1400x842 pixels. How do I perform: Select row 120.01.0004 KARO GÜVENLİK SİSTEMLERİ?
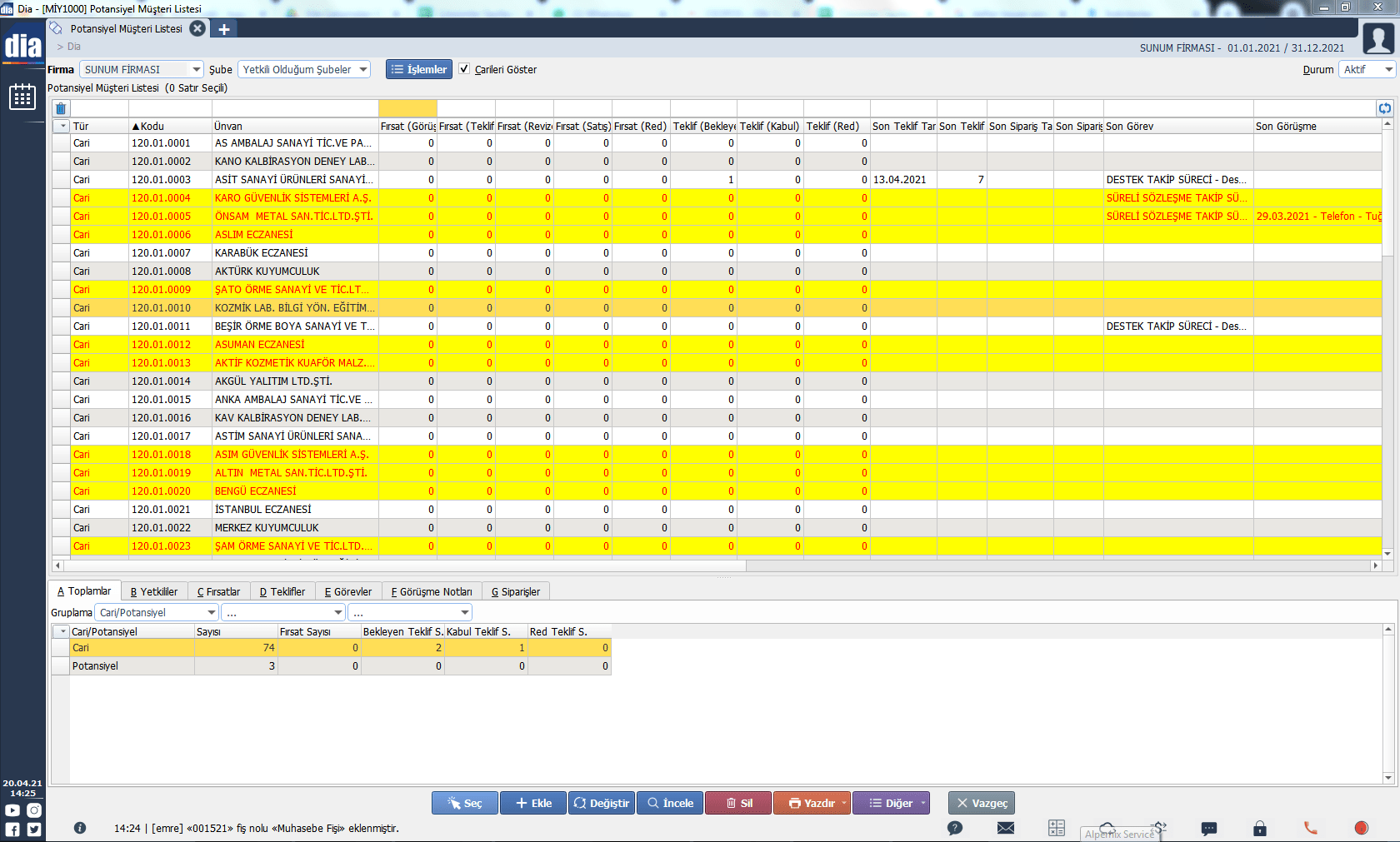click(717, 198)
